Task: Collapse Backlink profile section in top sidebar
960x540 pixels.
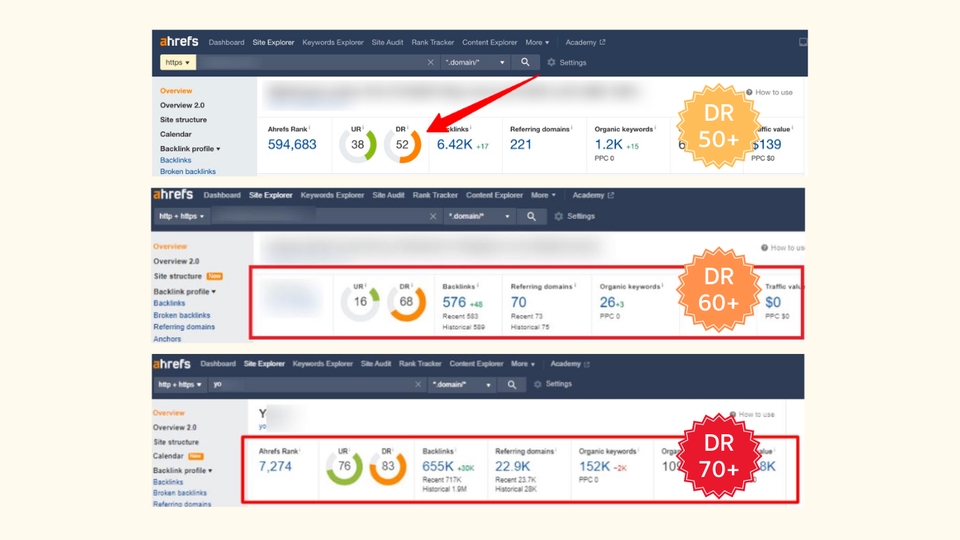Action: 190,149
